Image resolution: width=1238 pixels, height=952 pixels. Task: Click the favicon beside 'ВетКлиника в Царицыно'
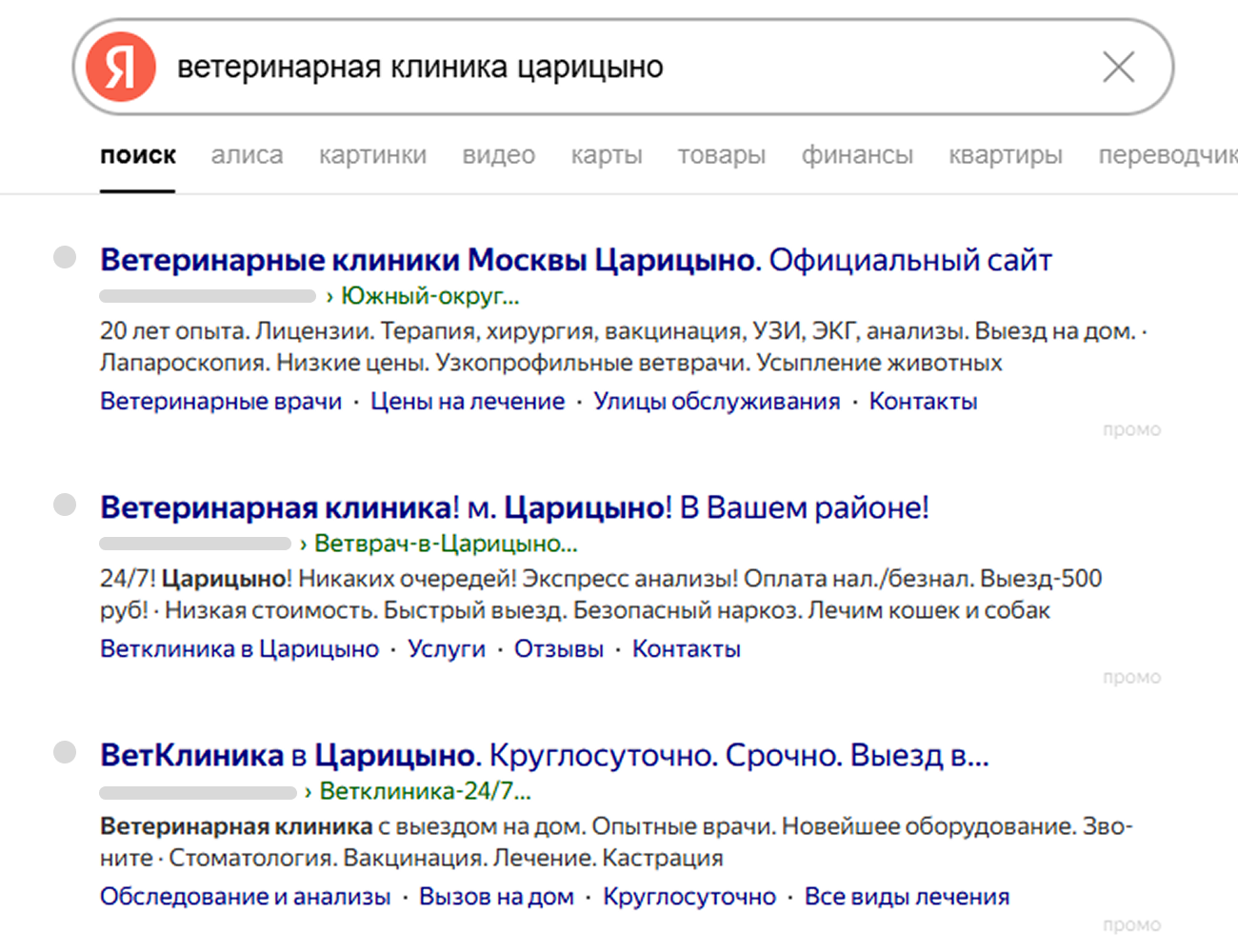click(x=65, y=752)
